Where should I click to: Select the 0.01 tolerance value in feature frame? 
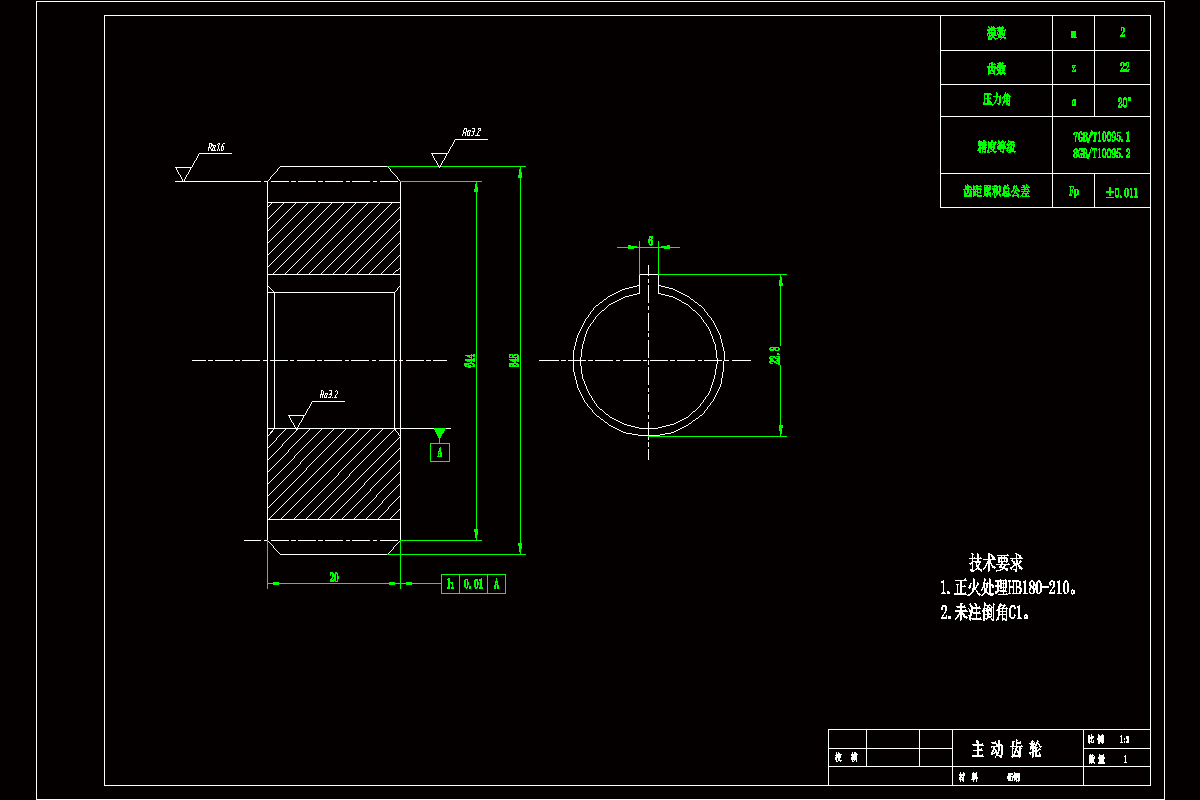473,584
